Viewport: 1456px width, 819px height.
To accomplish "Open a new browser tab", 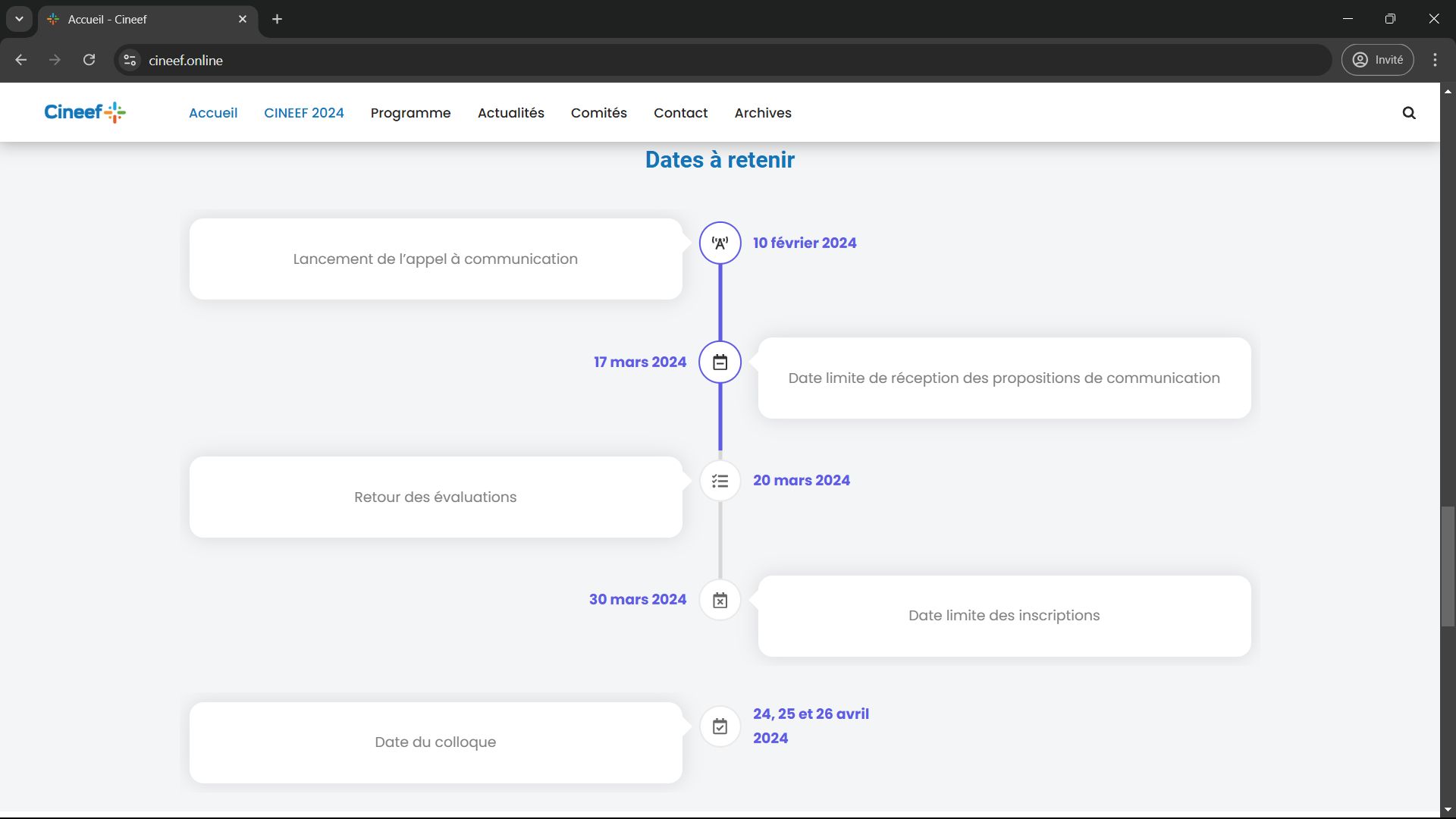I will pos(278,19).
